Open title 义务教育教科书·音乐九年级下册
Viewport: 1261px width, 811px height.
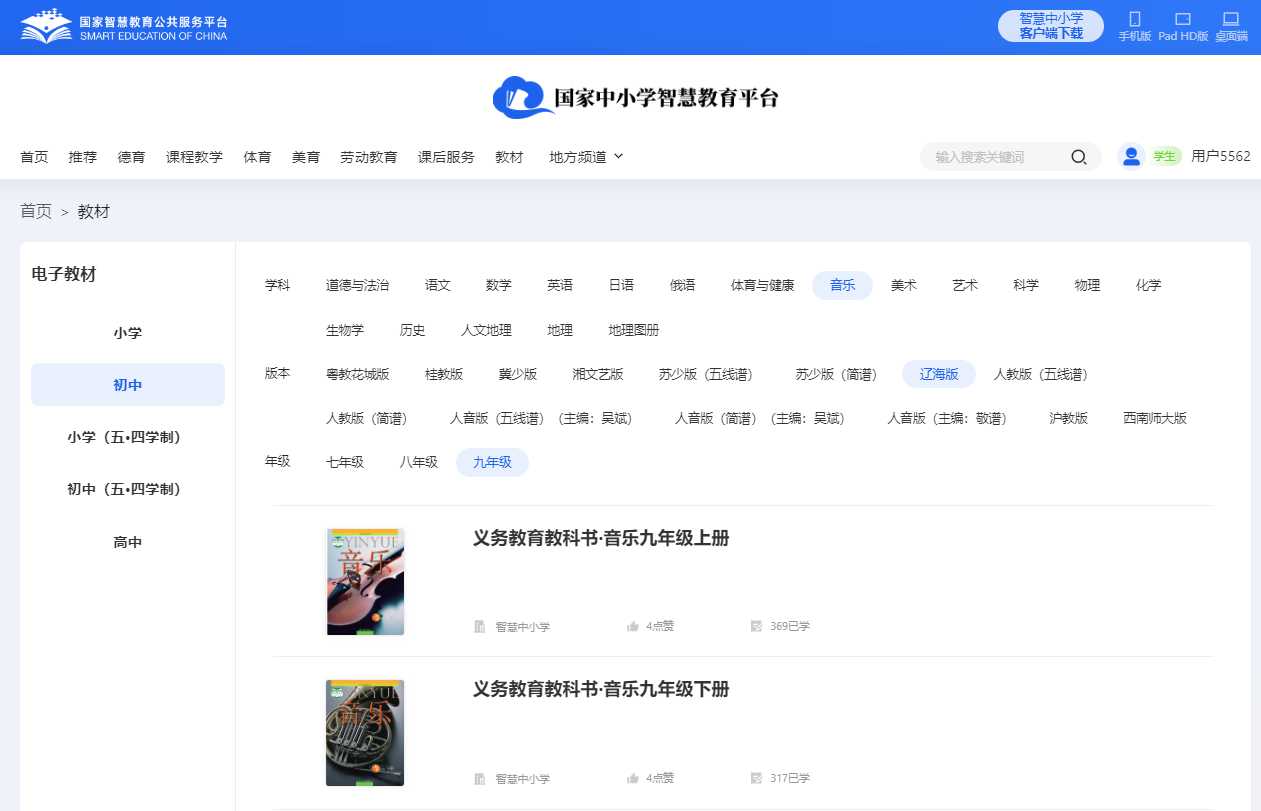[601, 689]
